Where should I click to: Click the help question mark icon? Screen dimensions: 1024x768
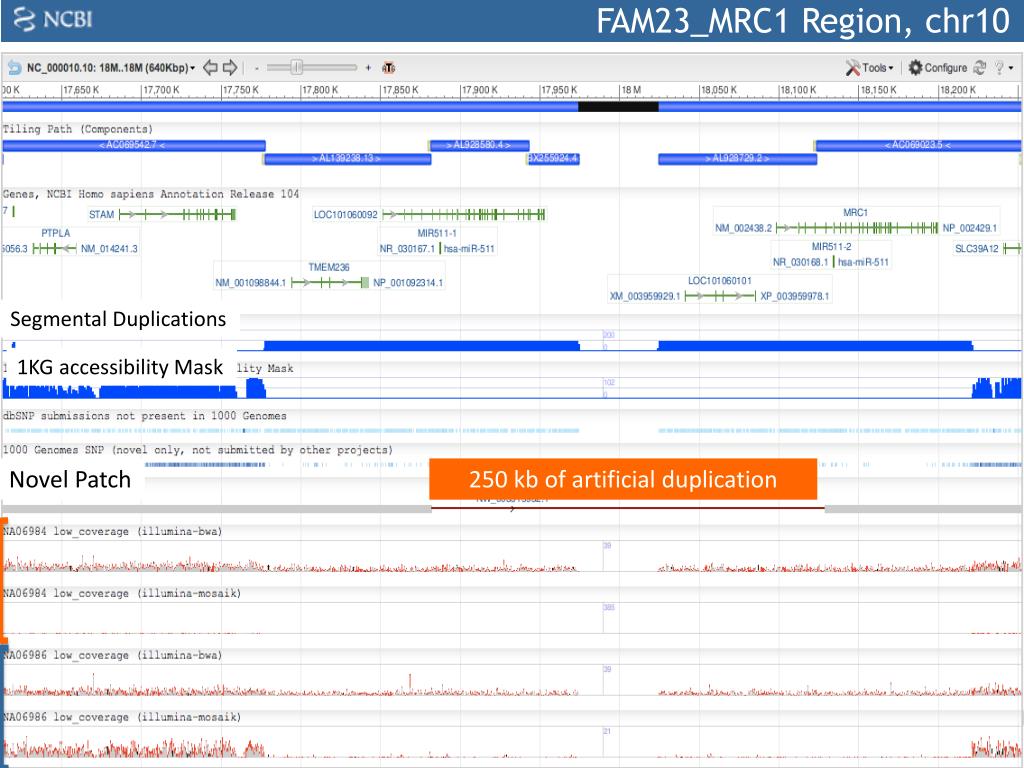(999, 67)
